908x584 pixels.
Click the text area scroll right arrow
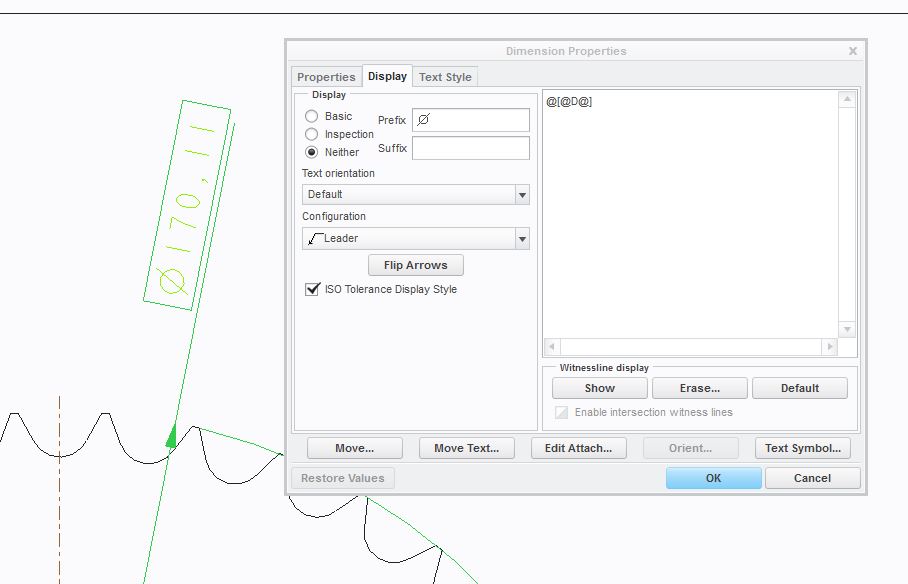pos(830,347)
